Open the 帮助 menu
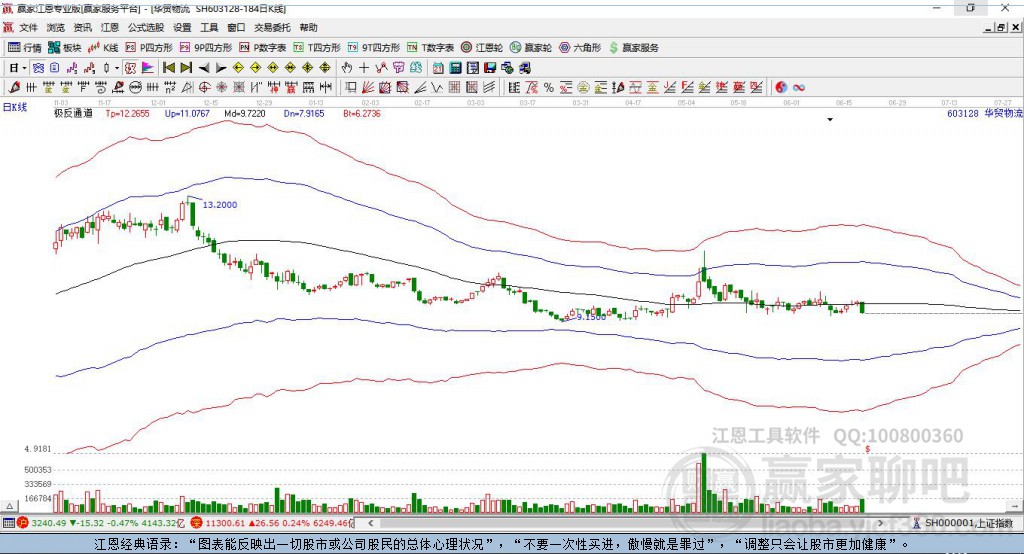The width and height of the screenshot is (1024, 554). [x=308, y=27]
